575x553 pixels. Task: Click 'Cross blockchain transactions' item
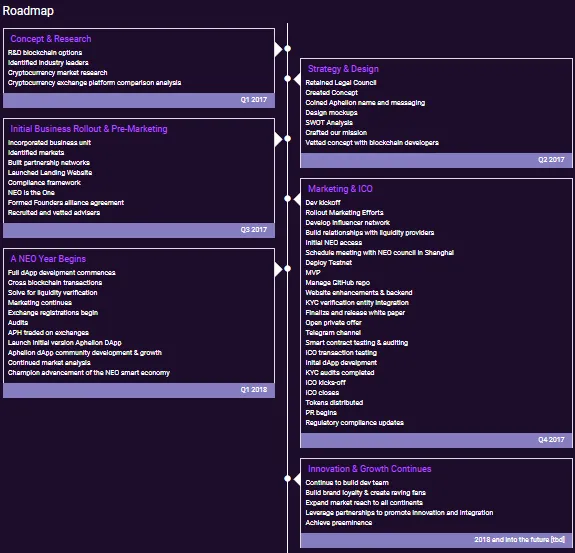(55, 283)
